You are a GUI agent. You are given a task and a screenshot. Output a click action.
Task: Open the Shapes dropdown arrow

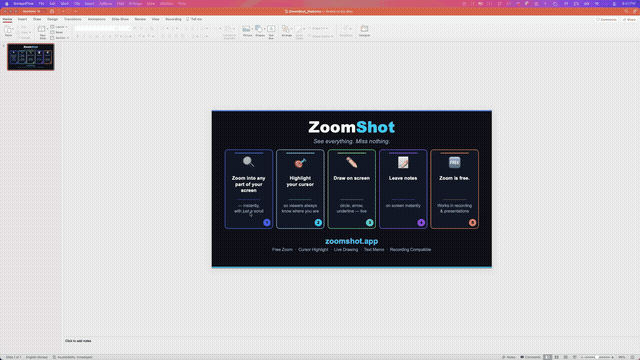265,29
